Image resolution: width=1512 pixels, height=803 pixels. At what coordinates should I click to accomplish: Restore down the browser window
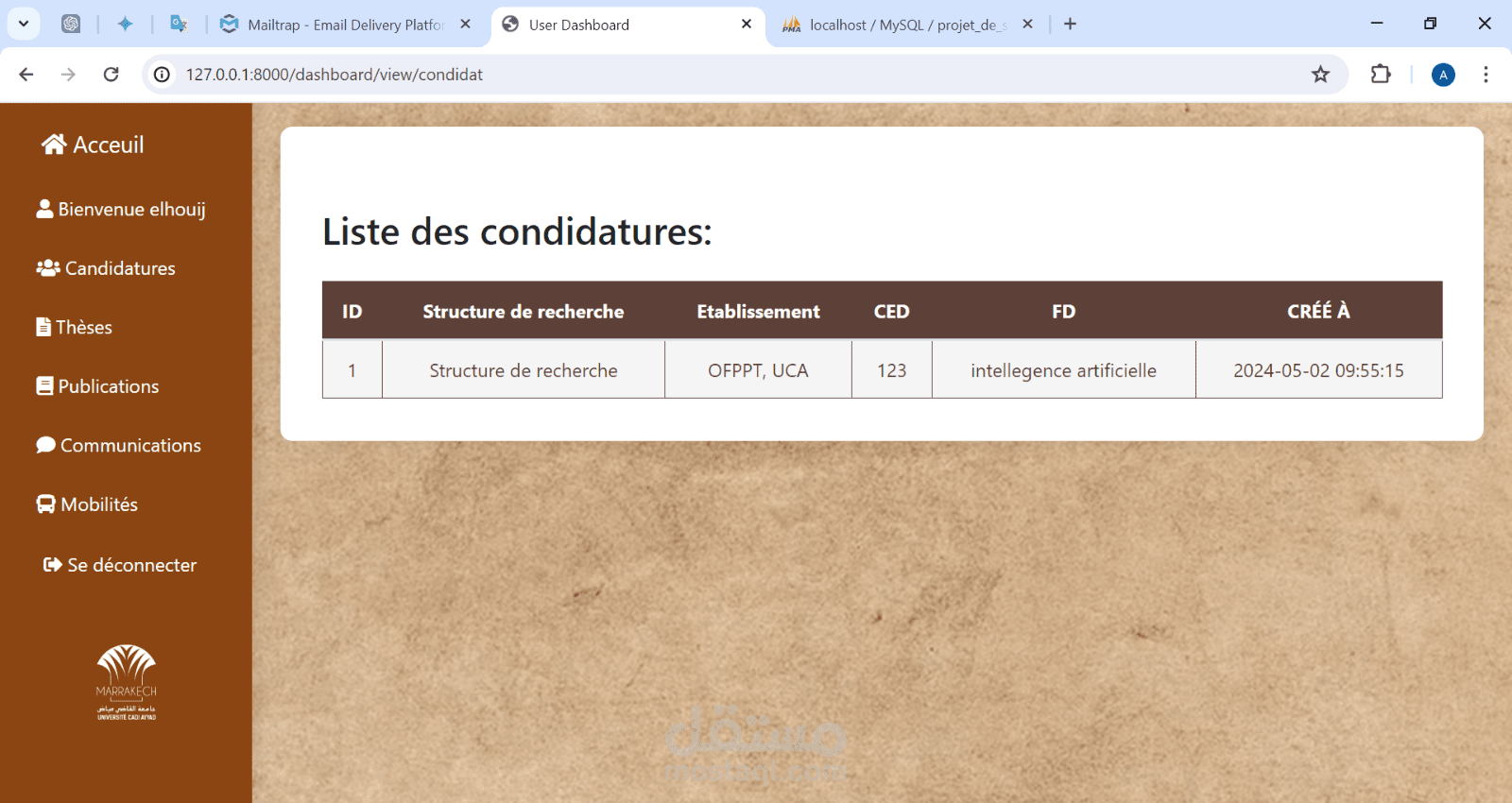1430,24
